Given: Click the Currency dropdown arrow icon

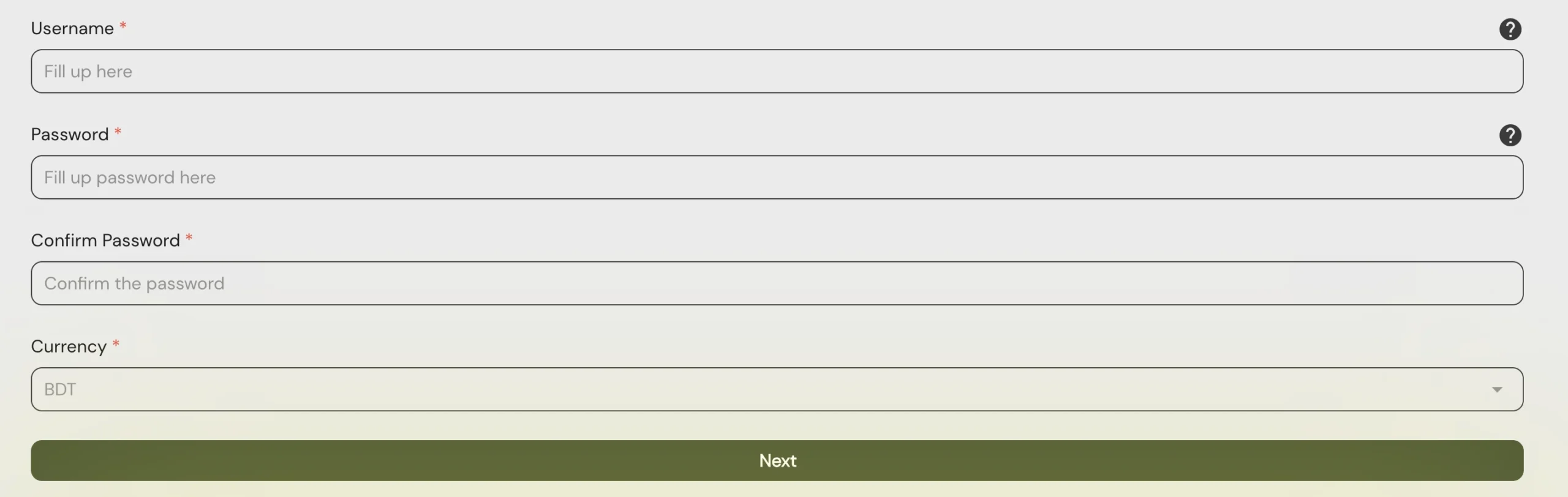Looking at the screenshot, I should [x=1497, y=389].
